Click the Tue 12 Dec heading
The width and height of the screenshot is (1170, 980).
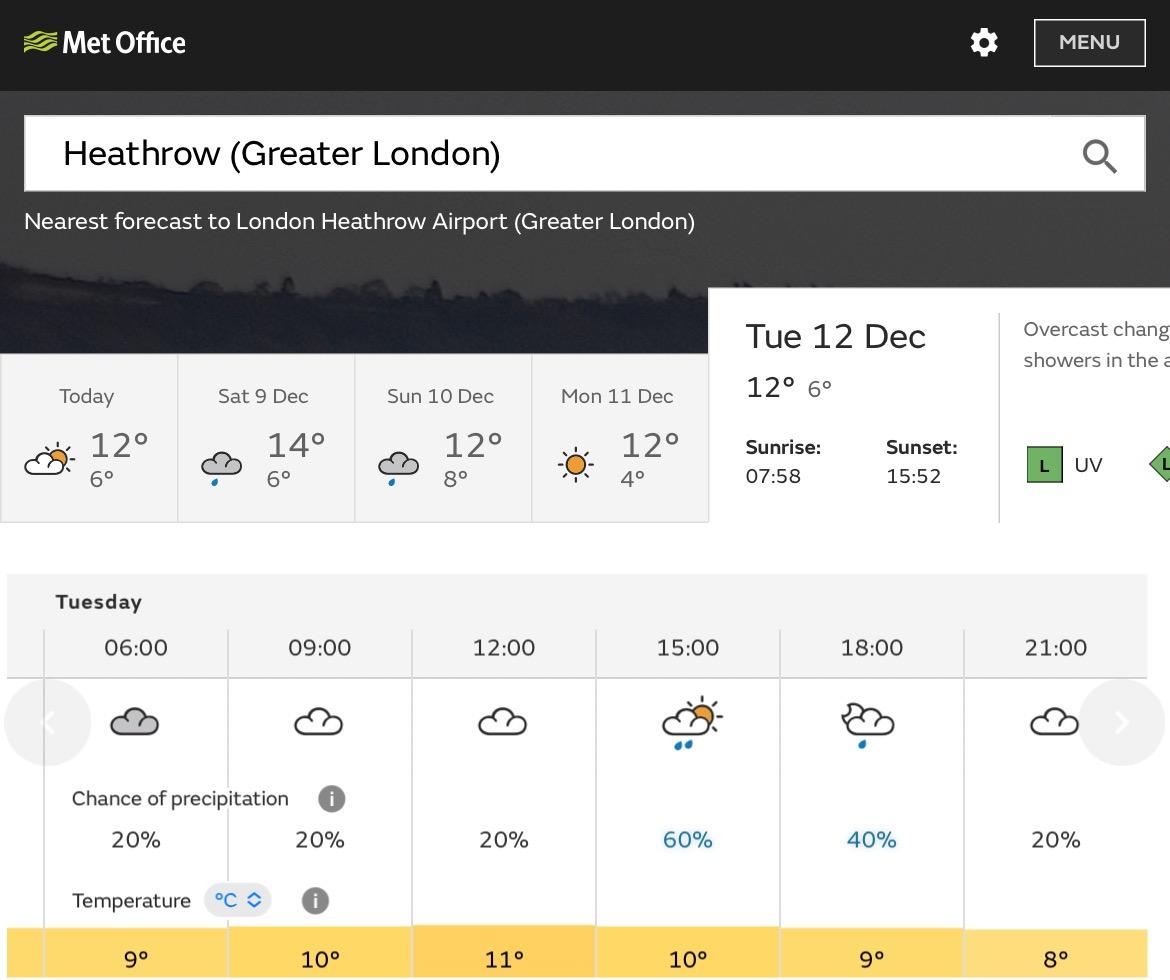click(835, 337)
